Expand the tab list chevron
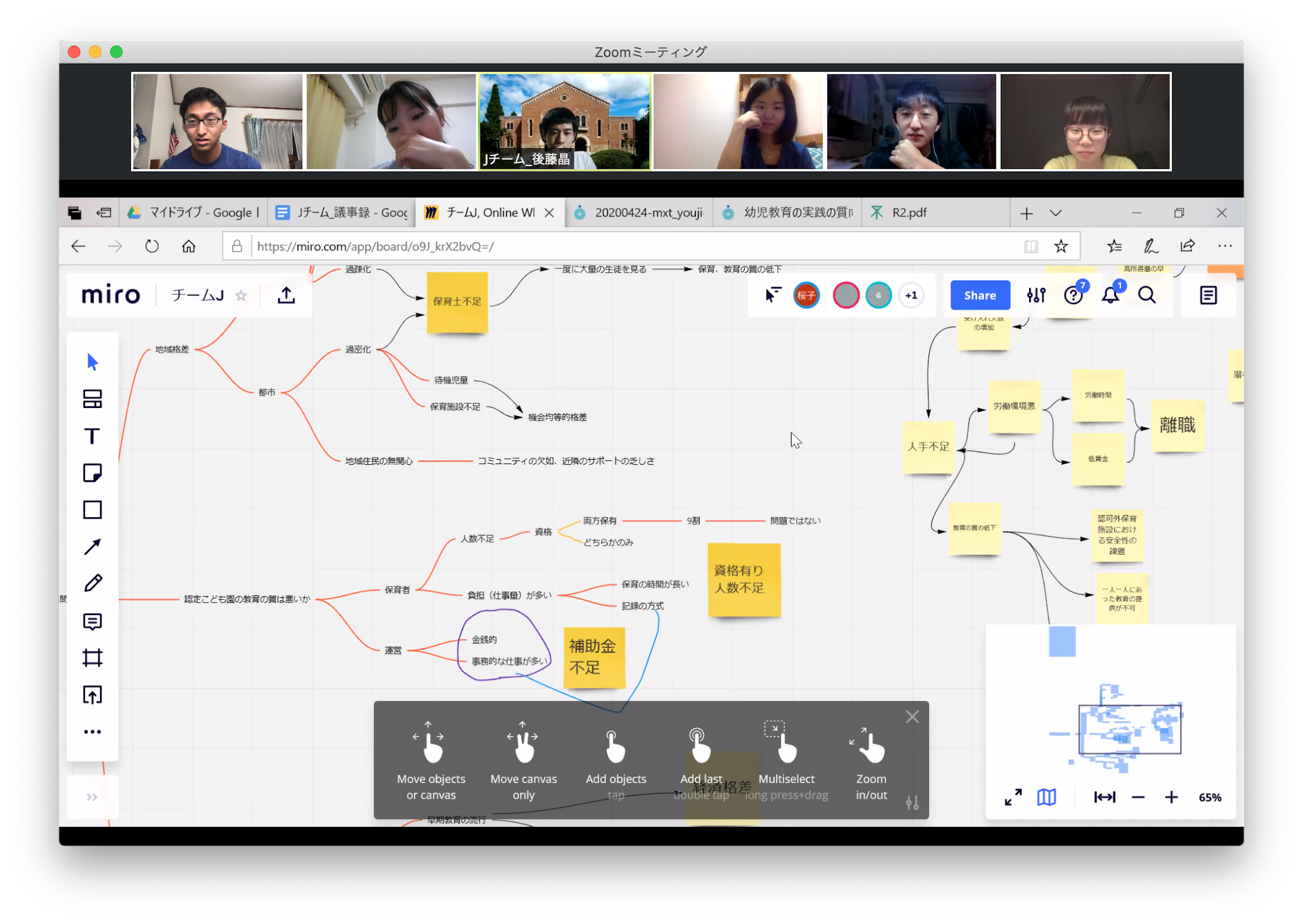Image resolution: width=1303 pixels, height=924 pixels. [1056, 213]
